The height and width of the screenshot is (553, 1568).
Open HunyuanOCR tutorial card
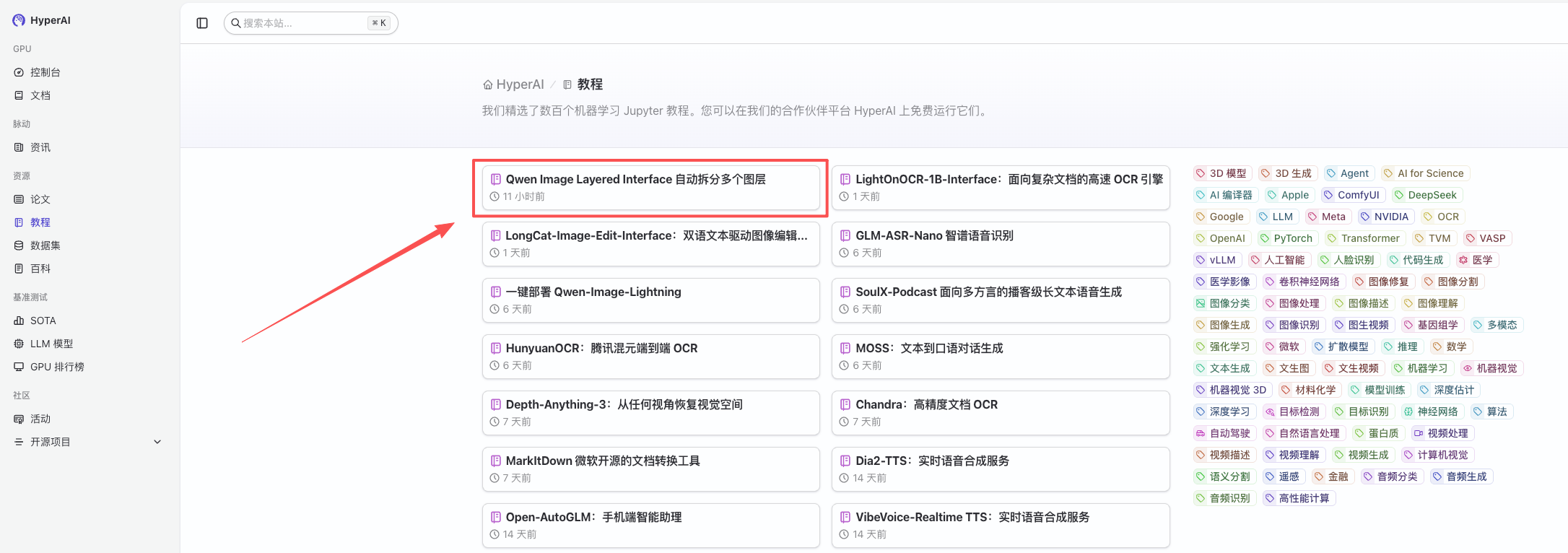click(x=651, y=357)
